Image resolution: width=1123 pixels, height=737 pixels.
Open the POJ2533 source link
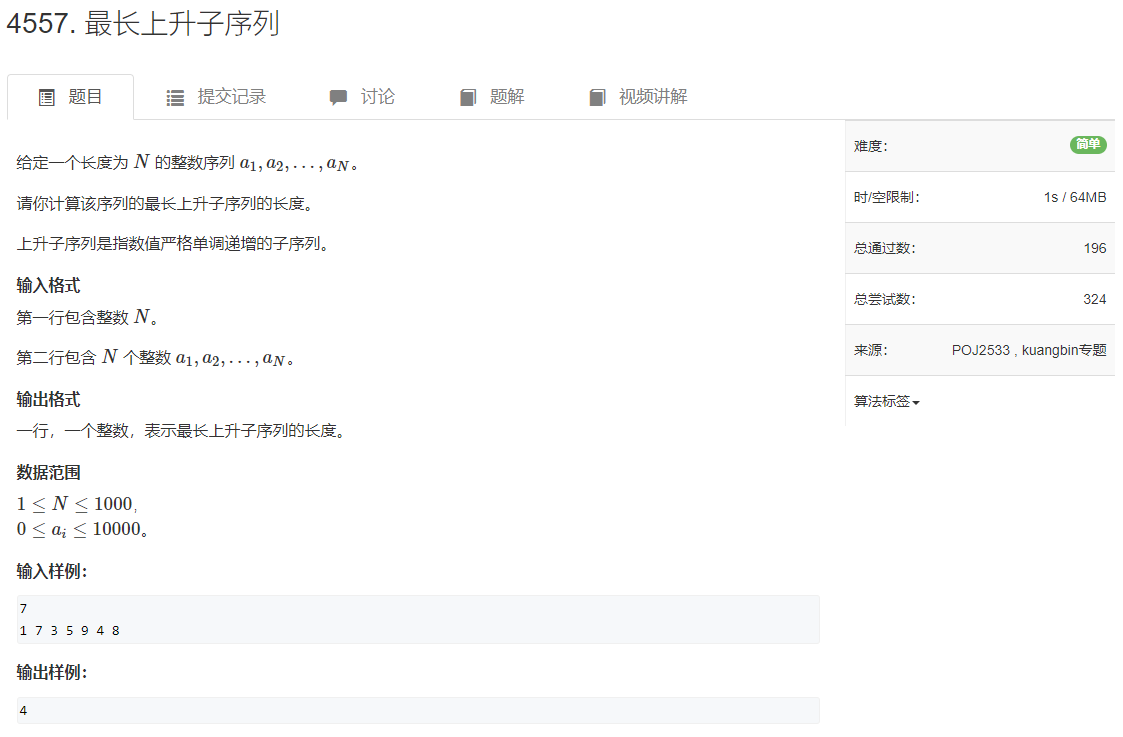[980, 350]
